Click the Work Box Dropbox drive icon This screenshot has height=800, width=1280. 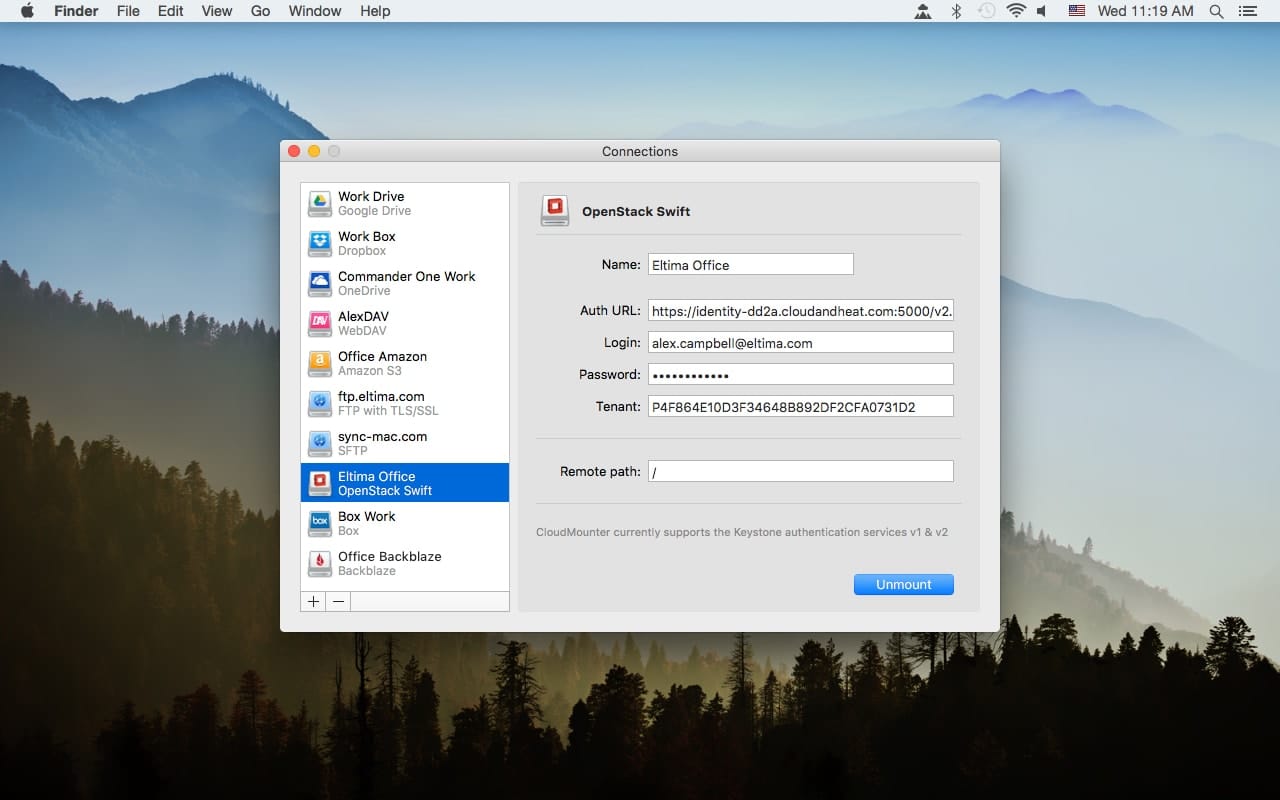319,243
